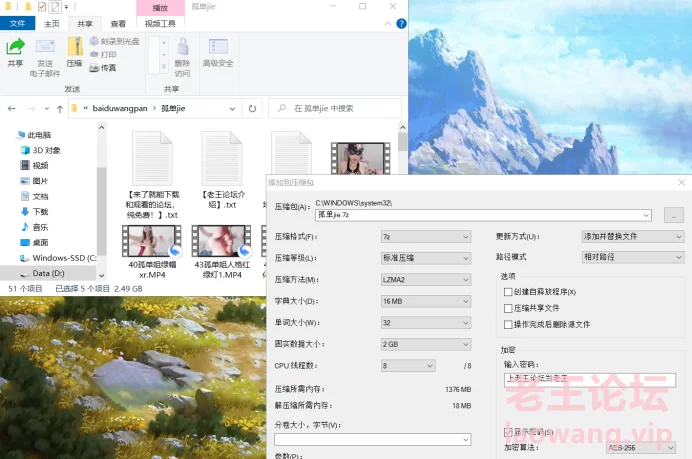Switch to the Home (主页) ribbon tab

coord(52,24)
